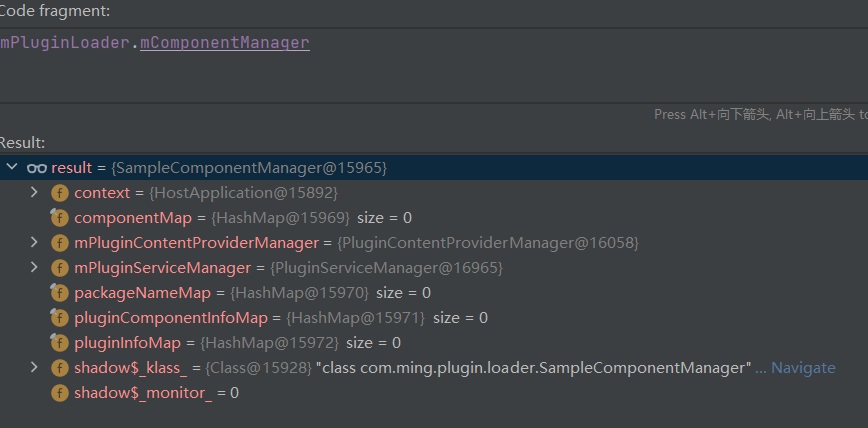Click the field icon beside mPluginContentProviderManager
This screenshot has width=868, height=428.
[60, 243]
